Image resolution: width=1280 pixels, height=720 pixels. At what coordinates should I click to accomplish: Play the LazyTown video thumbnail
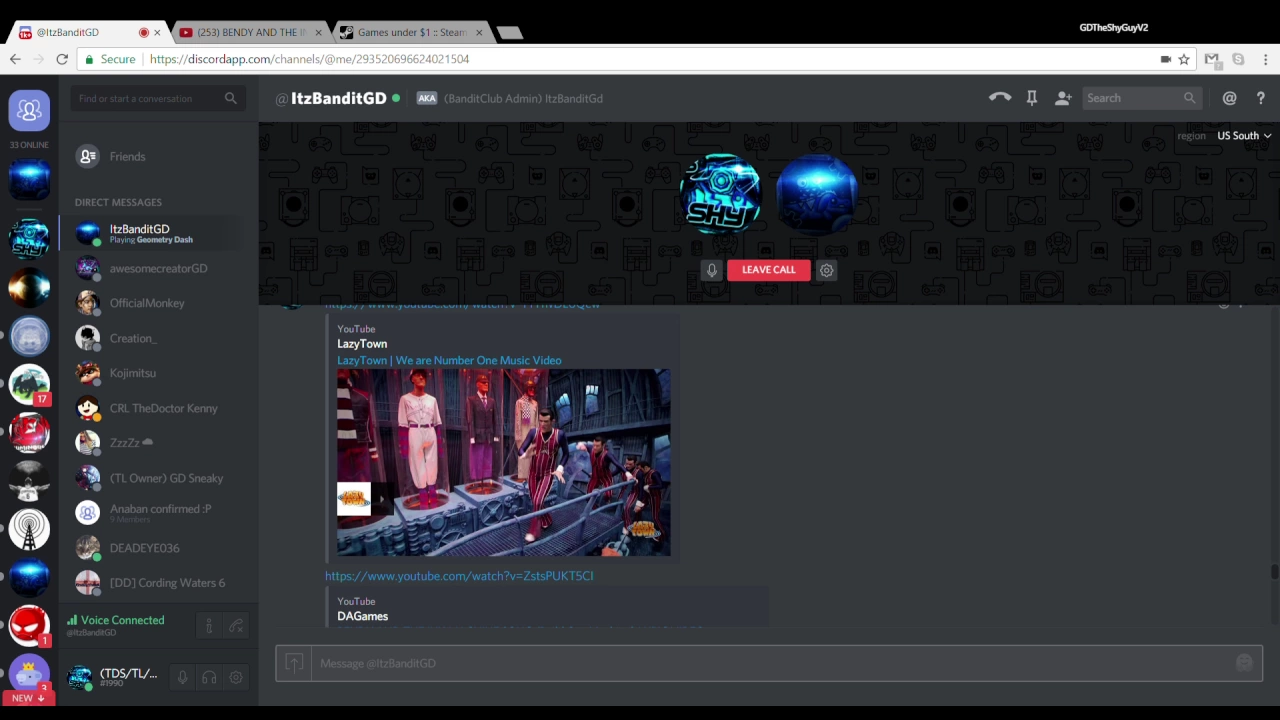click(504, 462)
